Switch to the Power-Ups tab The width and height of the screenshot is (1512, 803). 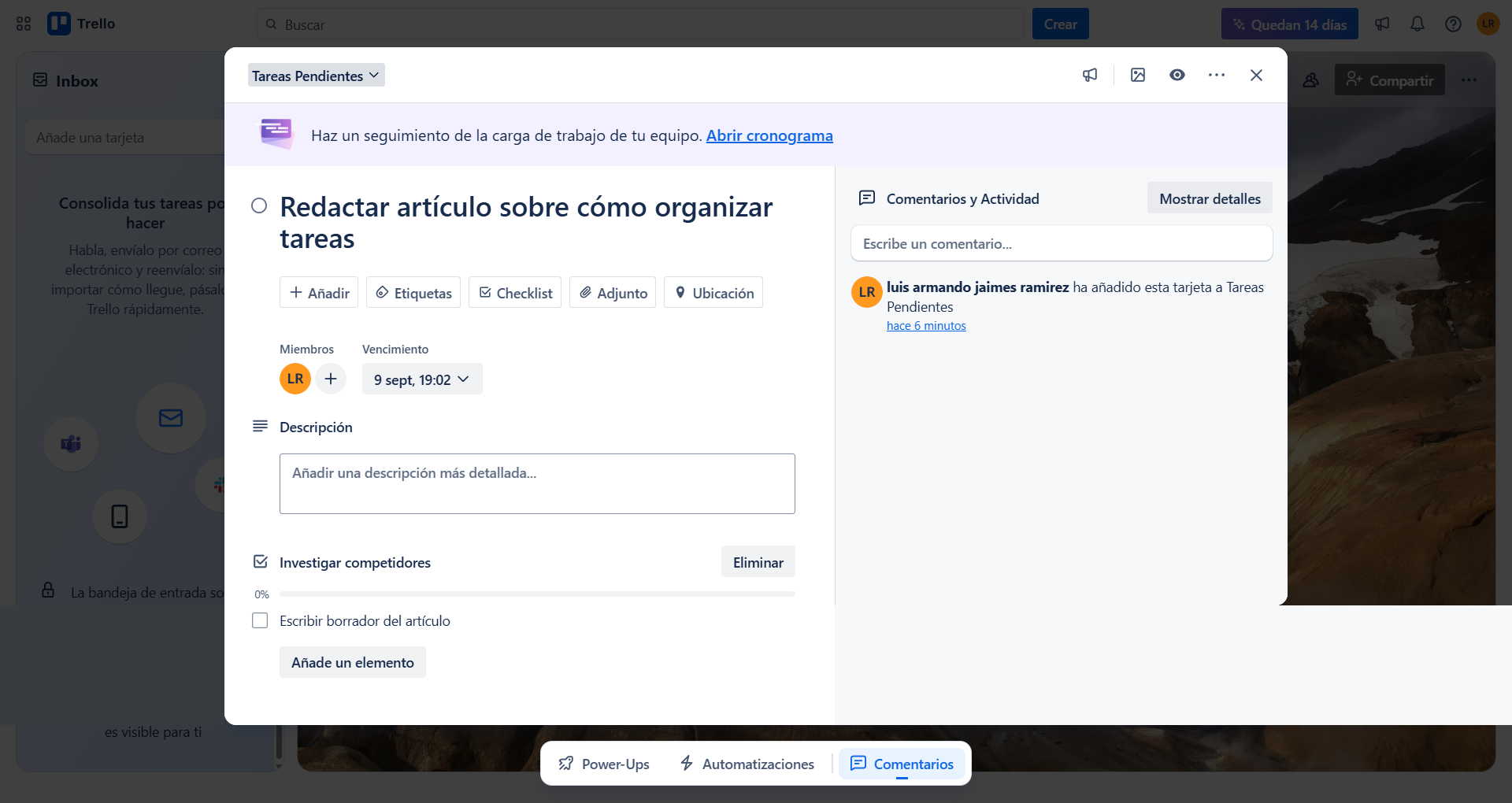pyautogui.click(x=604, y=764)
